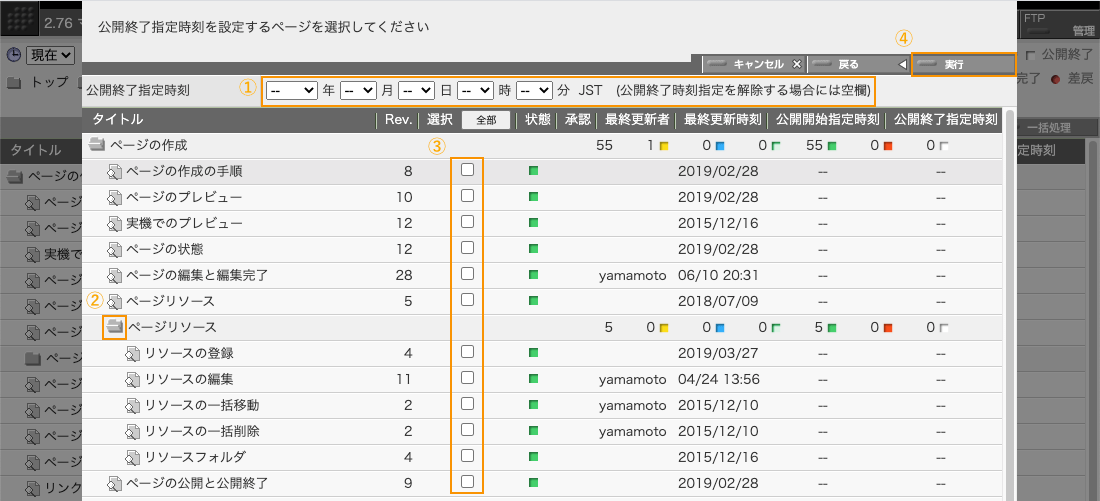Click date 06/10 20:31 cell
This screenshot has width=1100, height=501.
pos(718,275)
